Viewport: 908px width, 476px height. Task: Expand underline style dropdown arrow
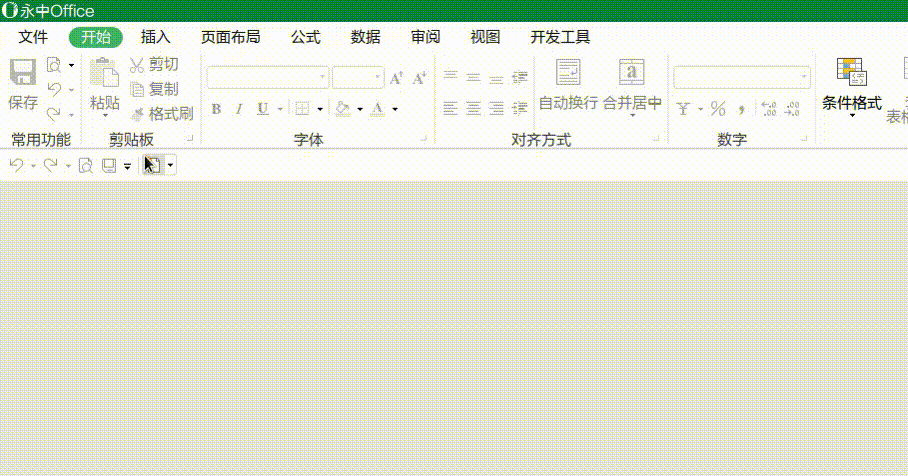pyautogui.click(x=280, y=109)
